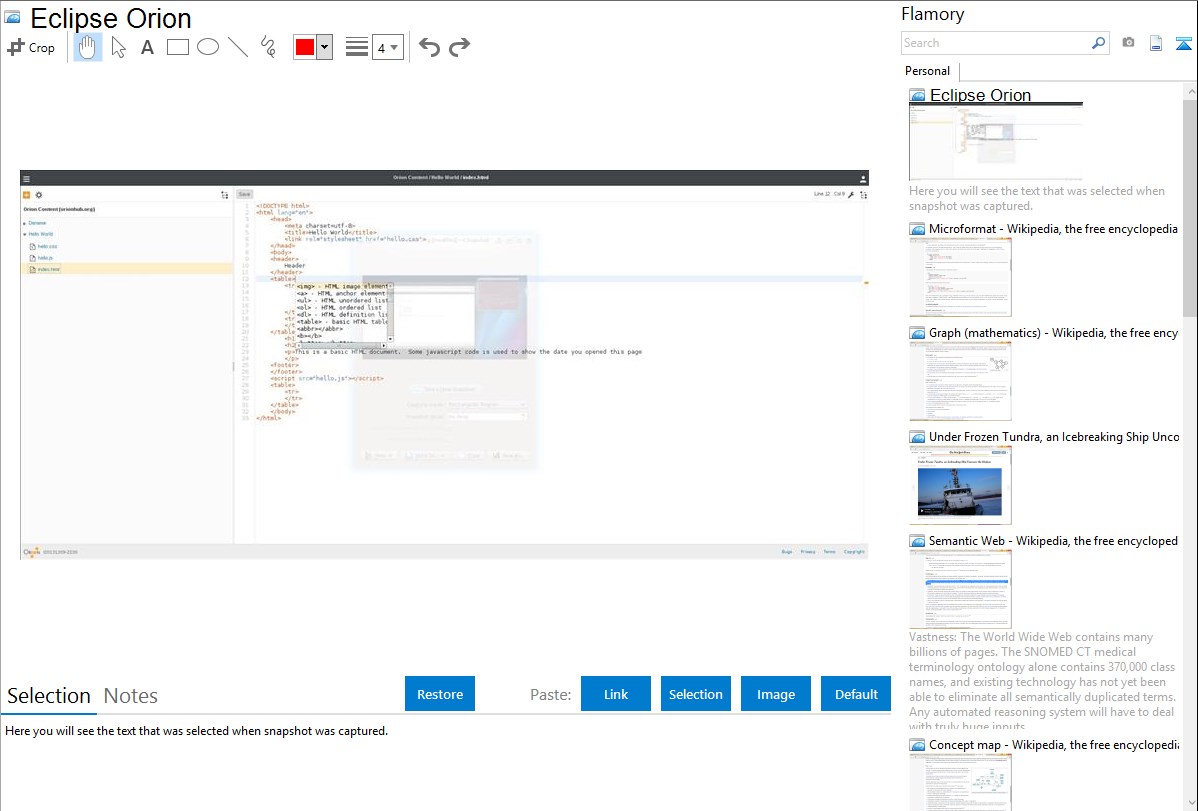Open the Microformat Wikipedia snapshot title
1198x811 pixels.
1053,229
